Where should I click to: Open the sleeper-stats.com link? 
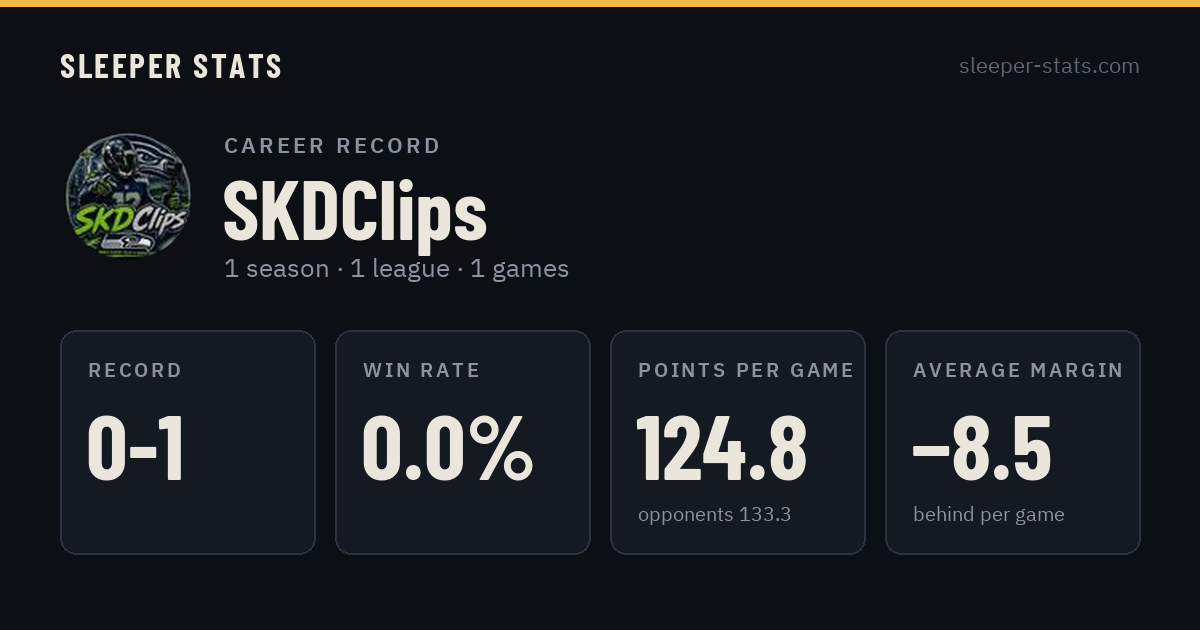1049,66
